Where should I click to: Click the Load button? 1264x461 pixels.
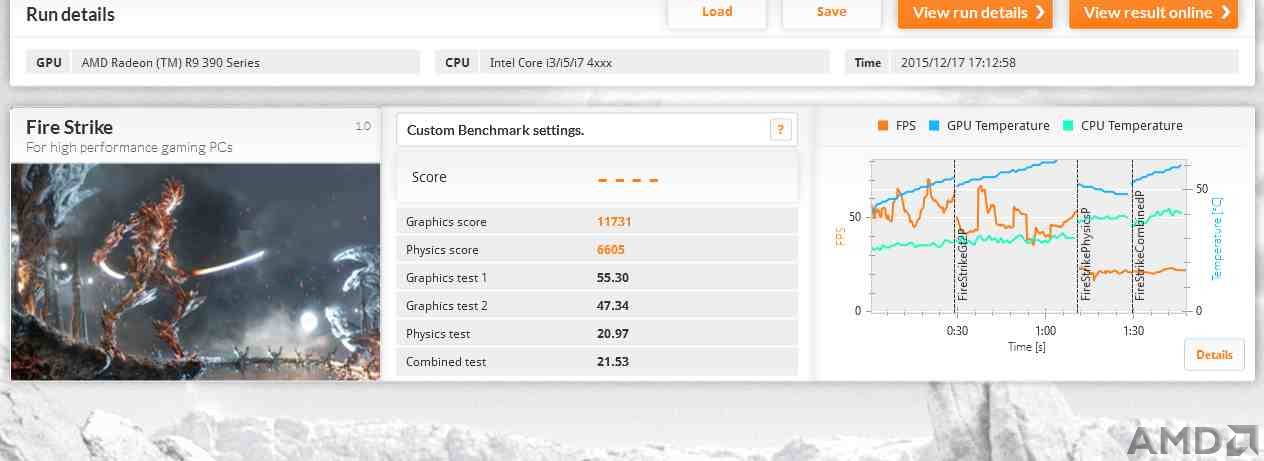tap(717, 12)
